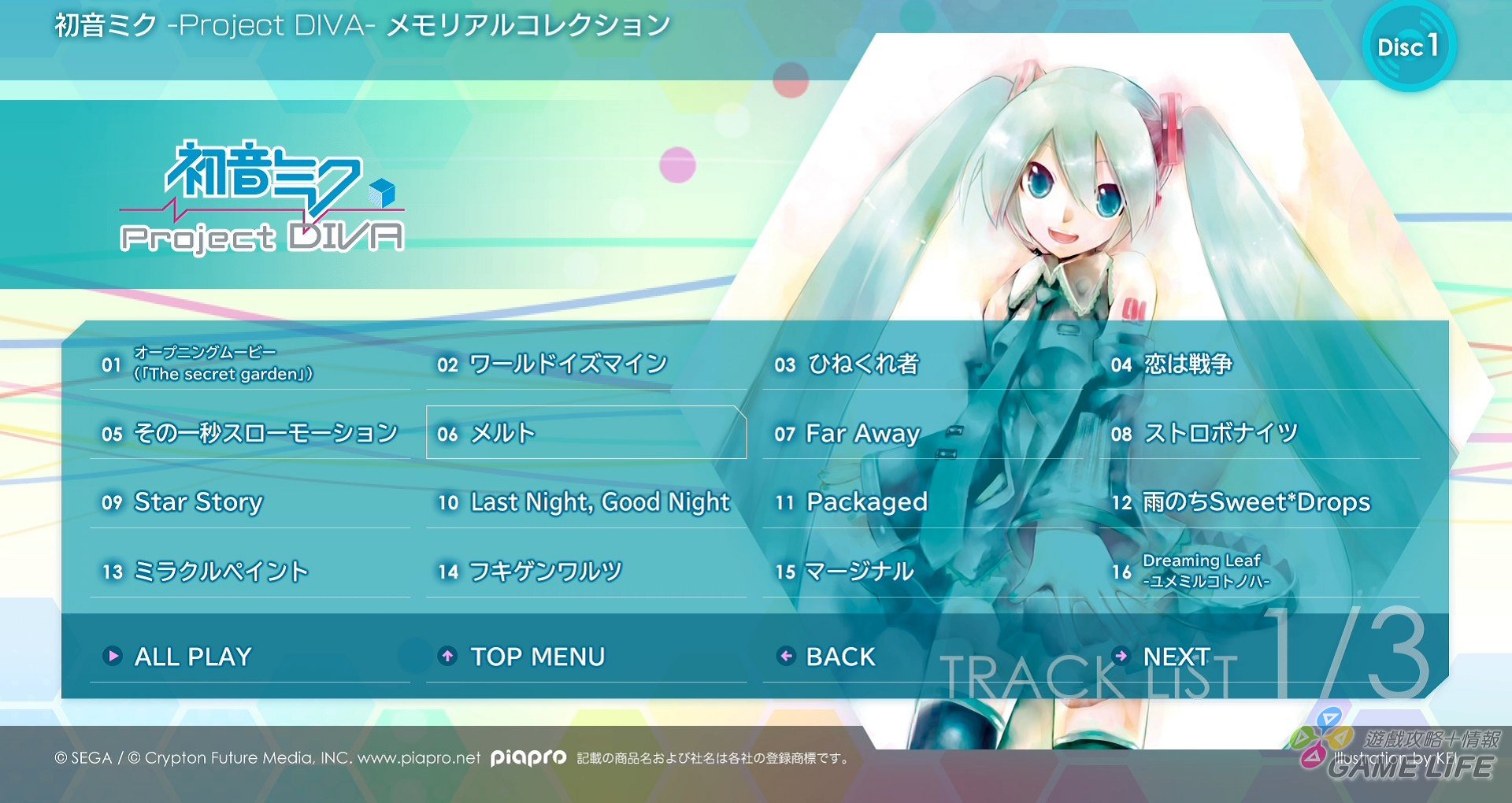The image size is (1512, 803).
Task: Select track 03 ひねくれ者
Action: [922, 364]
